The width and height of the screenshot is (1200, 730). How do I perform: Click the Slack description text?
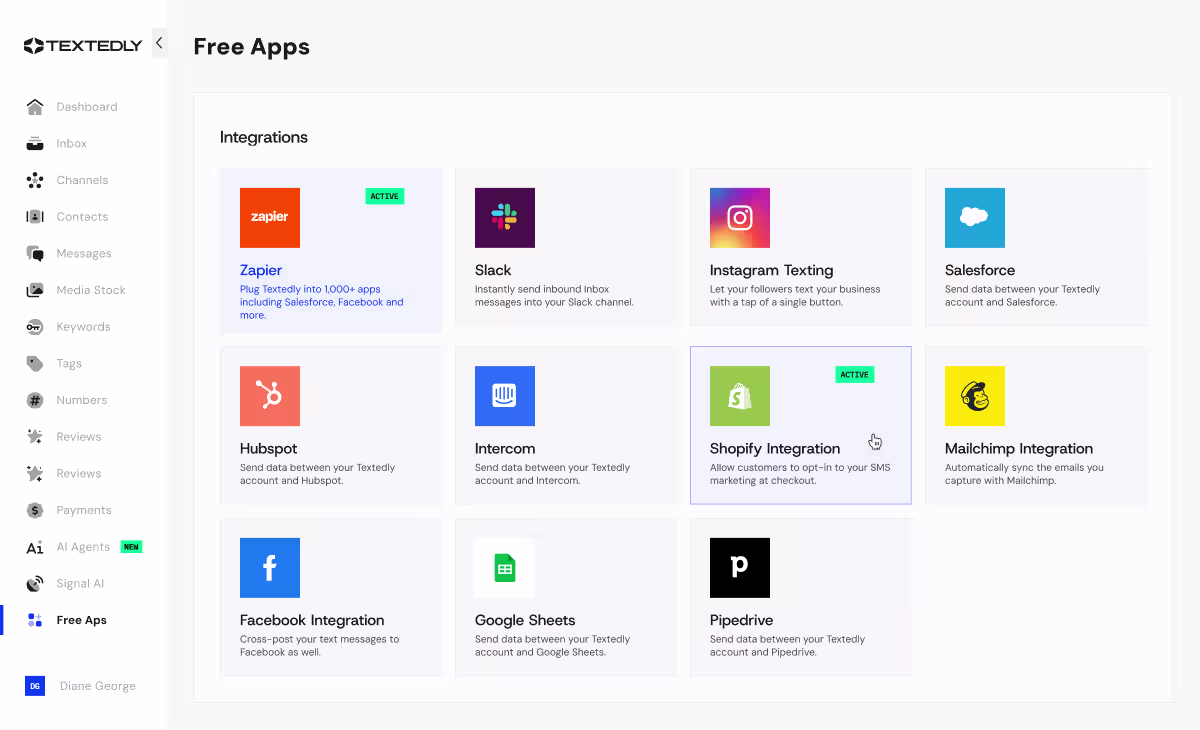[x=554, y=296]
